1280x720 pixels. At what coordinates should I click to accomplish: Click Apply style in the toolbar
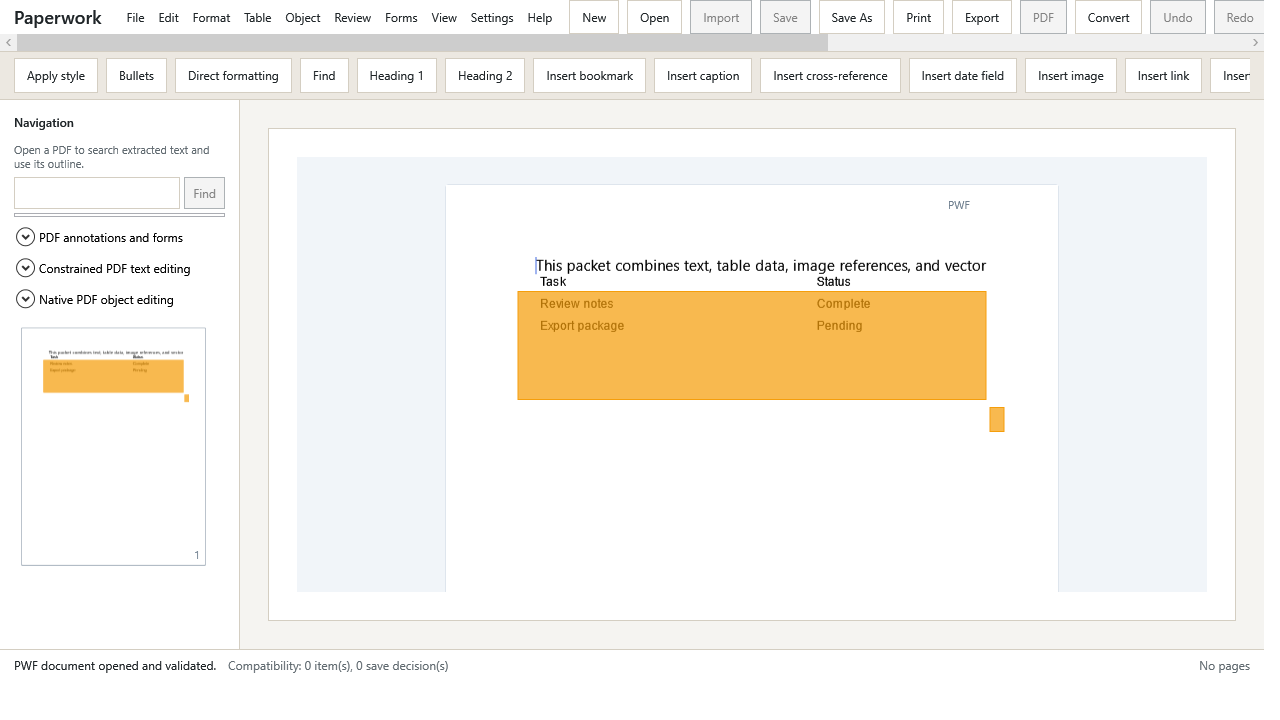(56, 76)
